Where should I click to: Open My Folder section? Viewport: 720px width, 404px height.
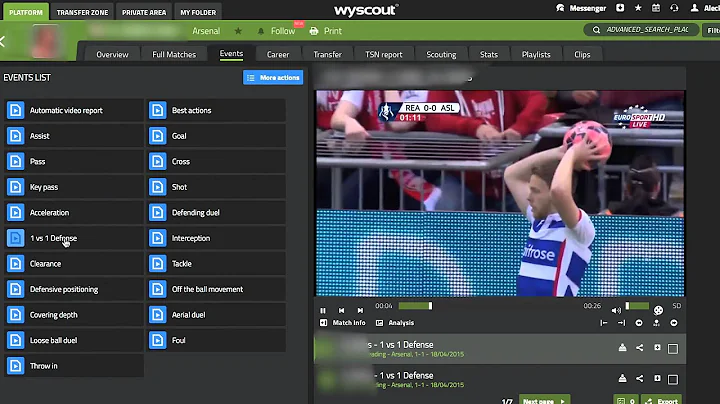pyautogui.click(x=198, y=12)
